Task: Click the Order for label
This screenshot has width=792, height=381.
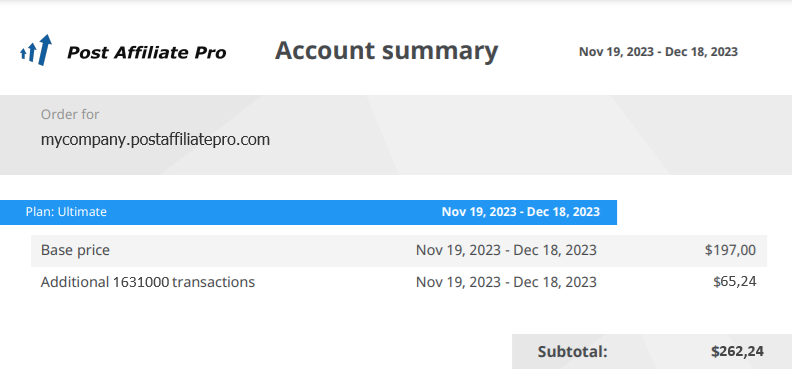Action: [70, 114]
